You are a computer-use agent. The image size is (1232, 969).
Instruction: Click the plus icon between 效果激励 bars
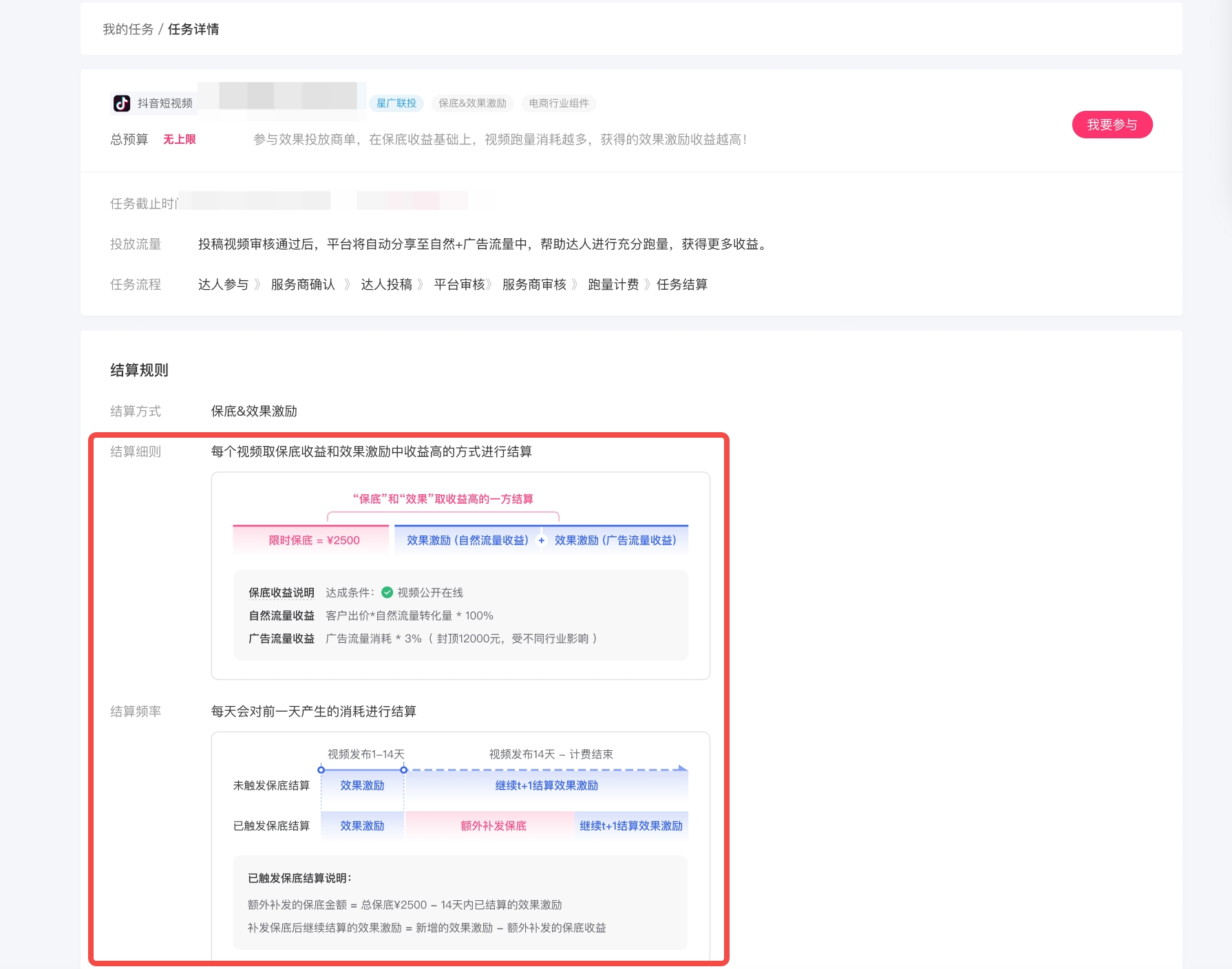[542, 541]
